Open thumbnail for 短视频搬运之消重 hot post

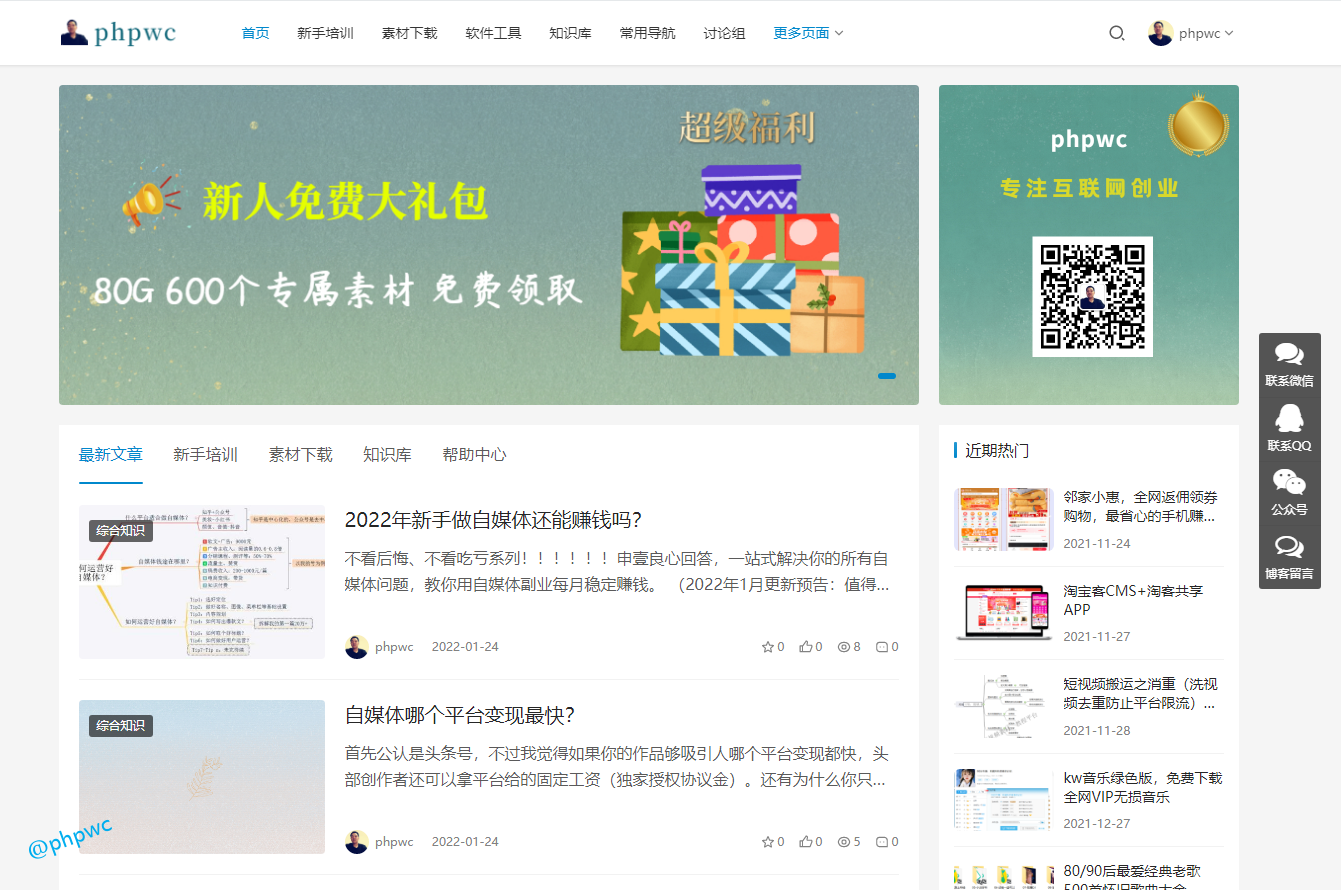click(x=1004, y=707)
